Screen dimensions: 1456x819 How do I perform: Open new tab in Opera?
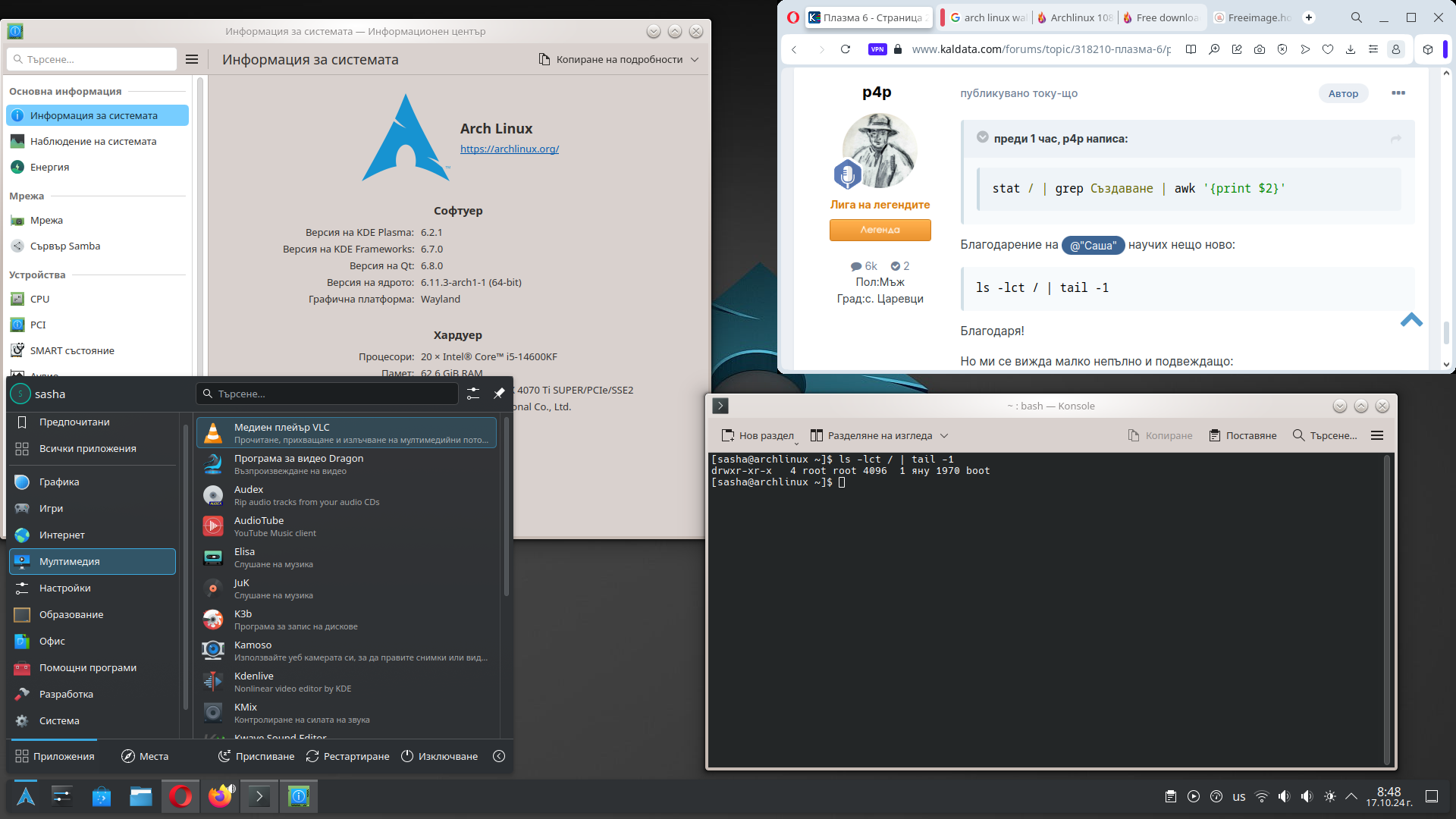coord(1309,17)
